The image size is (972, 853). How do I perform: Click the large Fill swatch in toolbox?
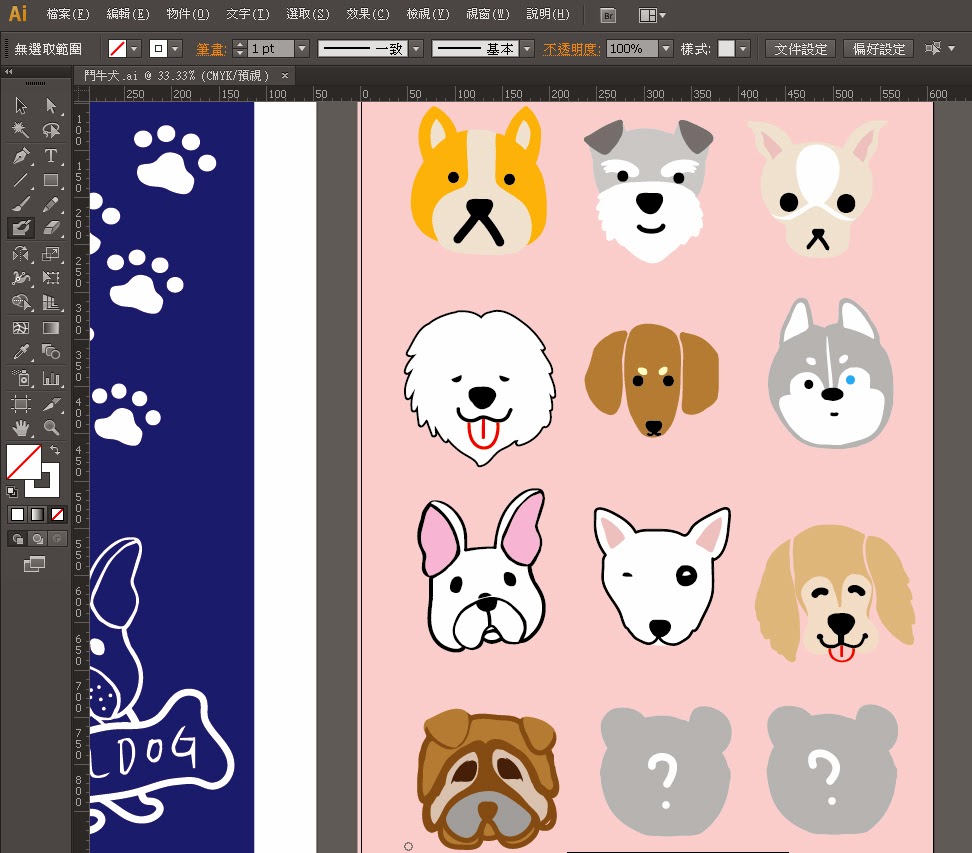tap(23, 462)
